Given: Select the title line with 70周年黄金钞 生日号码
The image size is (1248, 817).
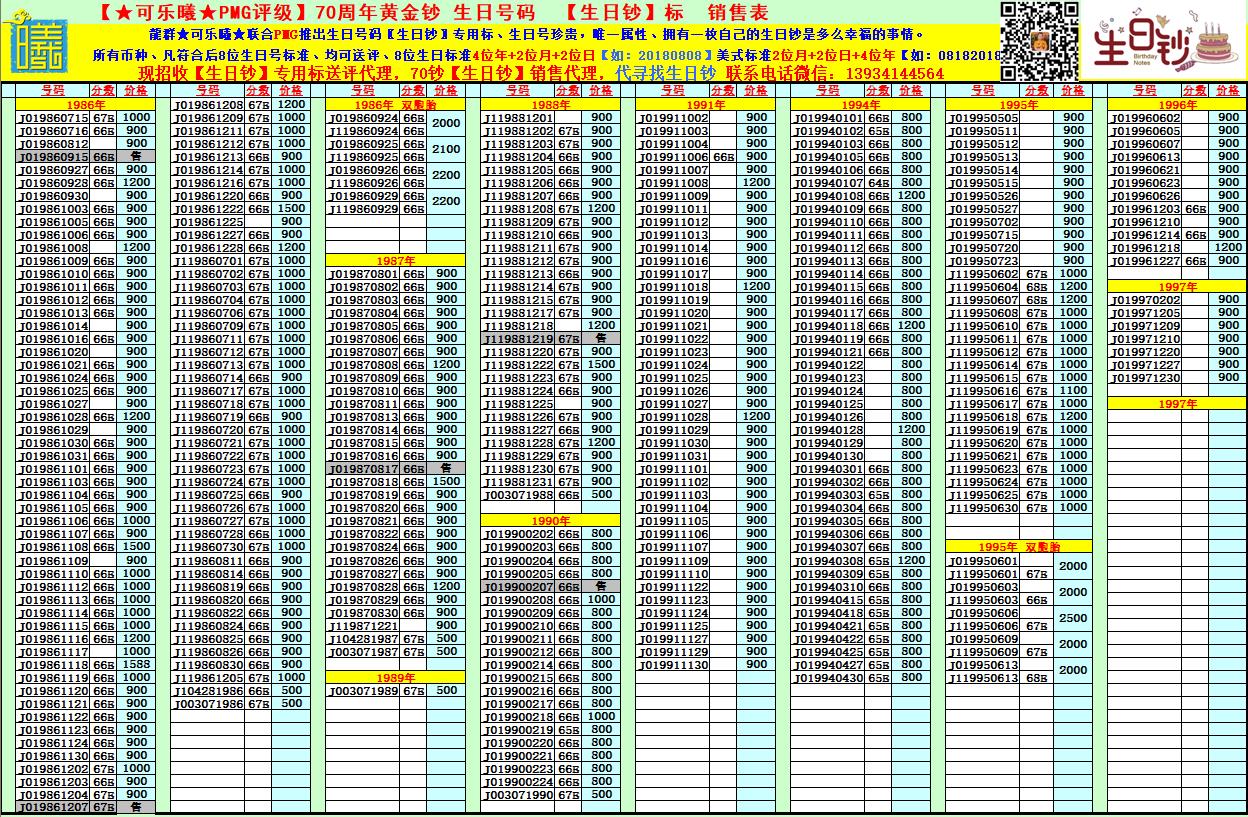Looking at the screenshot, I should (x=434, y=12).
